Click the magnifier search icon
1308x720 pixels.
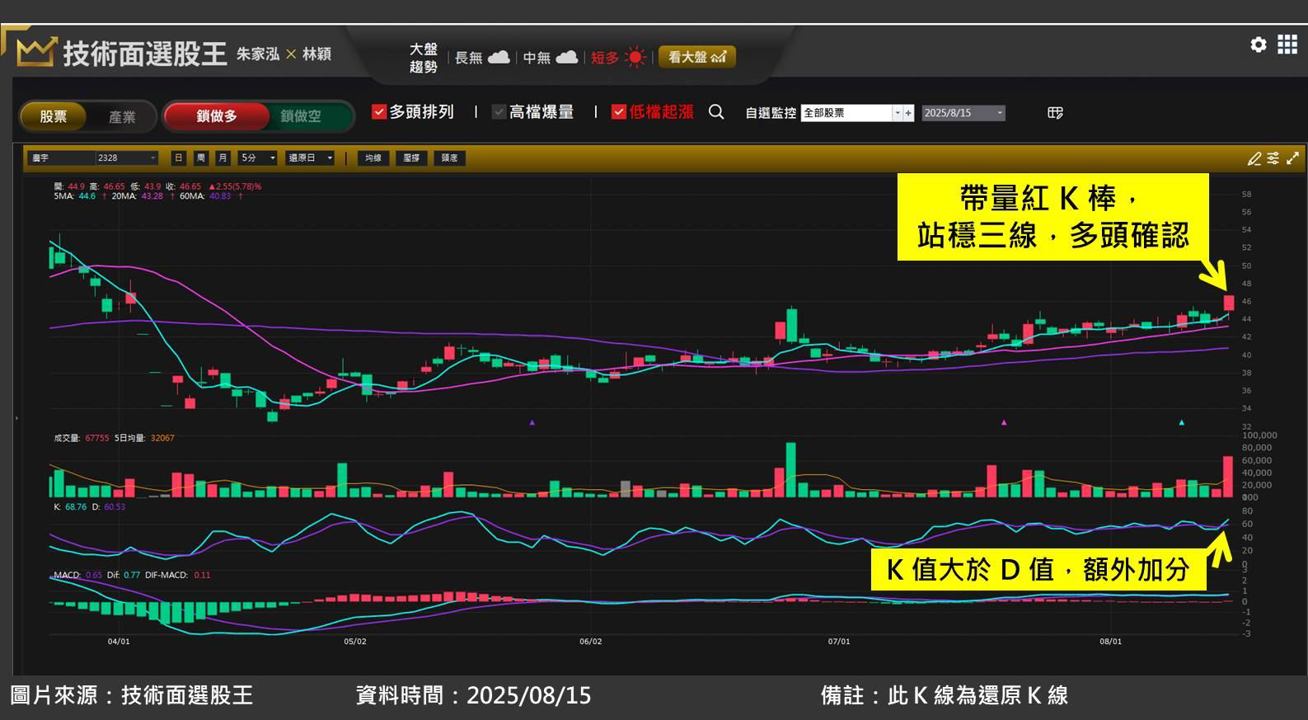tap(716, 112)
